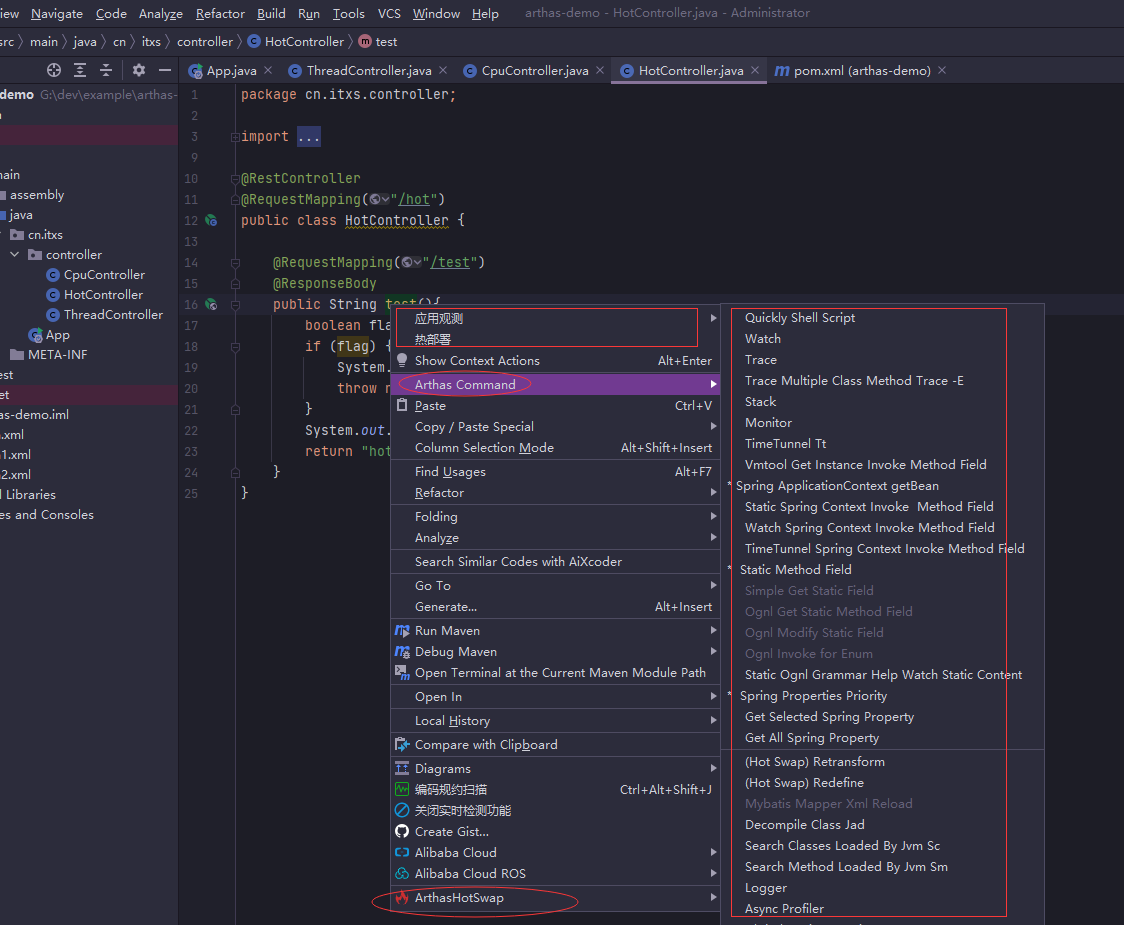The height and width of the screenshot is (925, 1124).
Task: Click the Paste clipboard icon
Action: [x=402, y=406]
